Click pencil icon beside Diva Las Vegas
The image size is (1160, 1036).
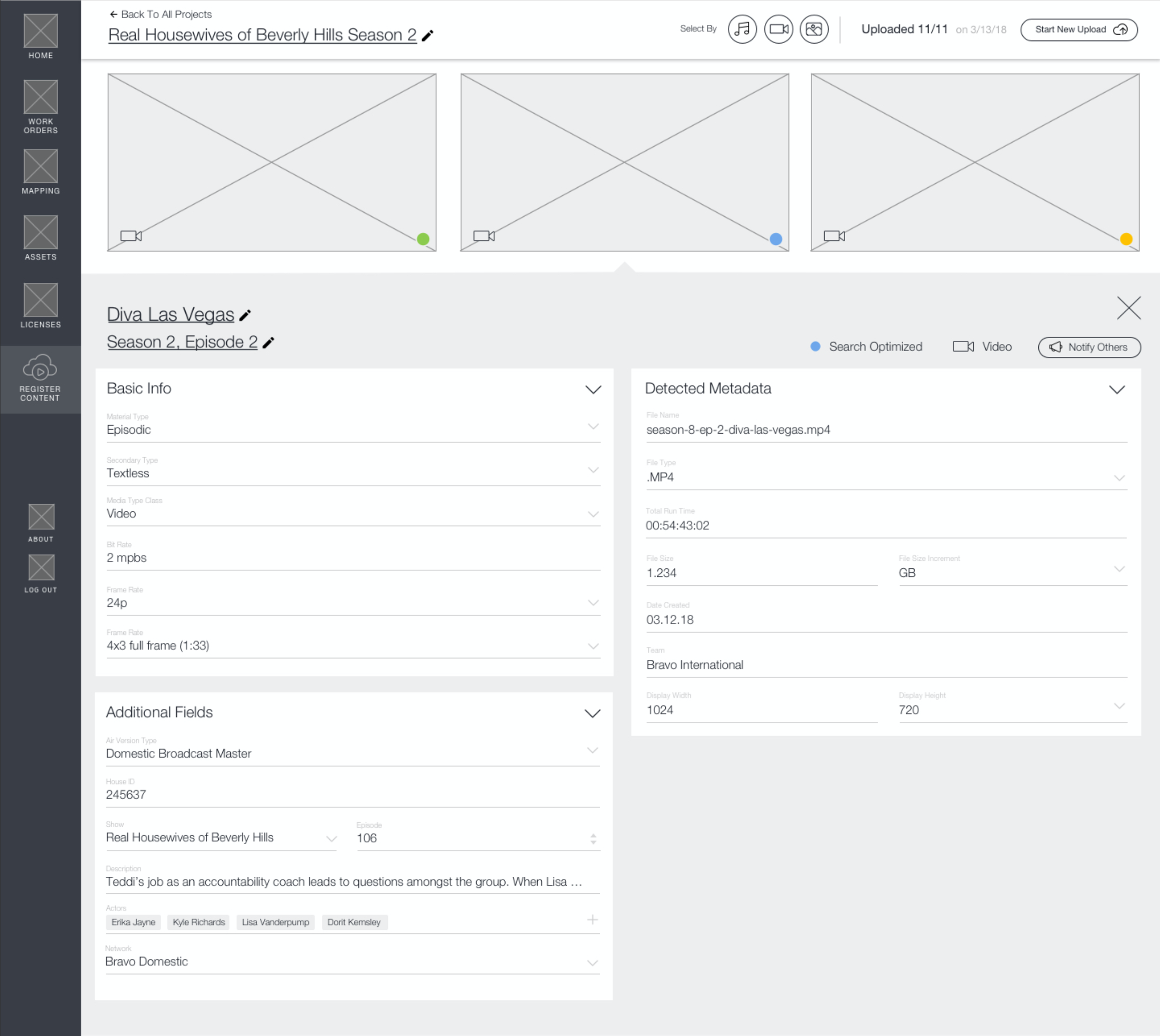[245, 315]
